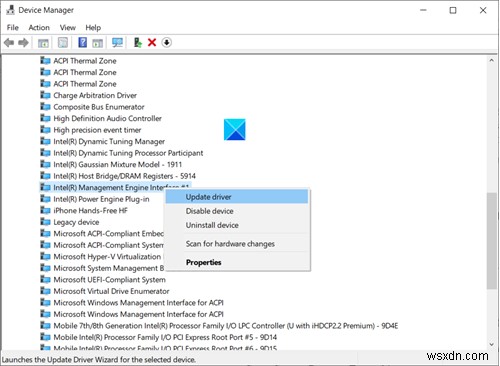The height and width of the screenshot is (366, 500).
Task: Open the View menu
Action: coord(68,28)
